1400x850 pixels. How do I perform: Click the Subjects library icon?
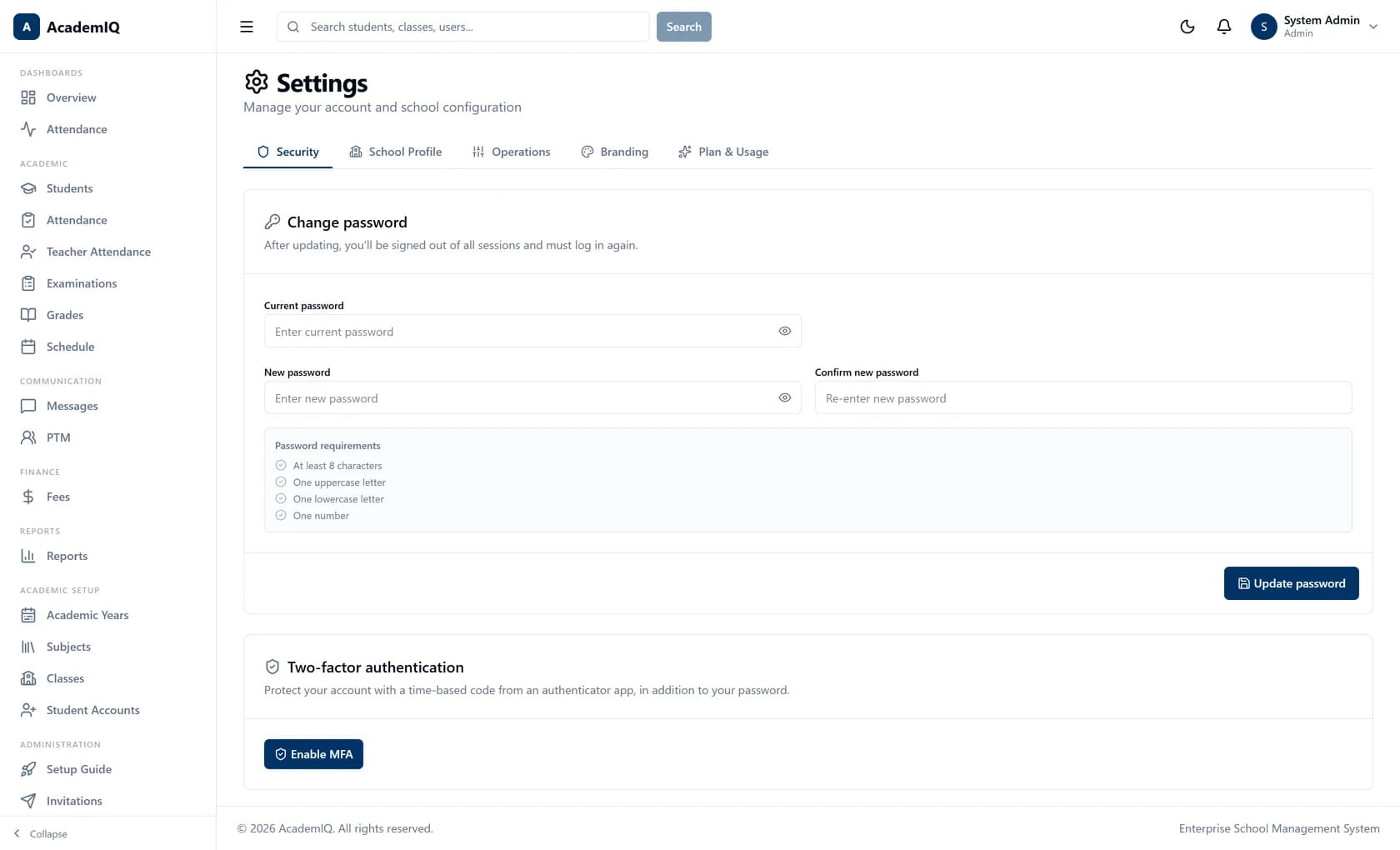28,647
